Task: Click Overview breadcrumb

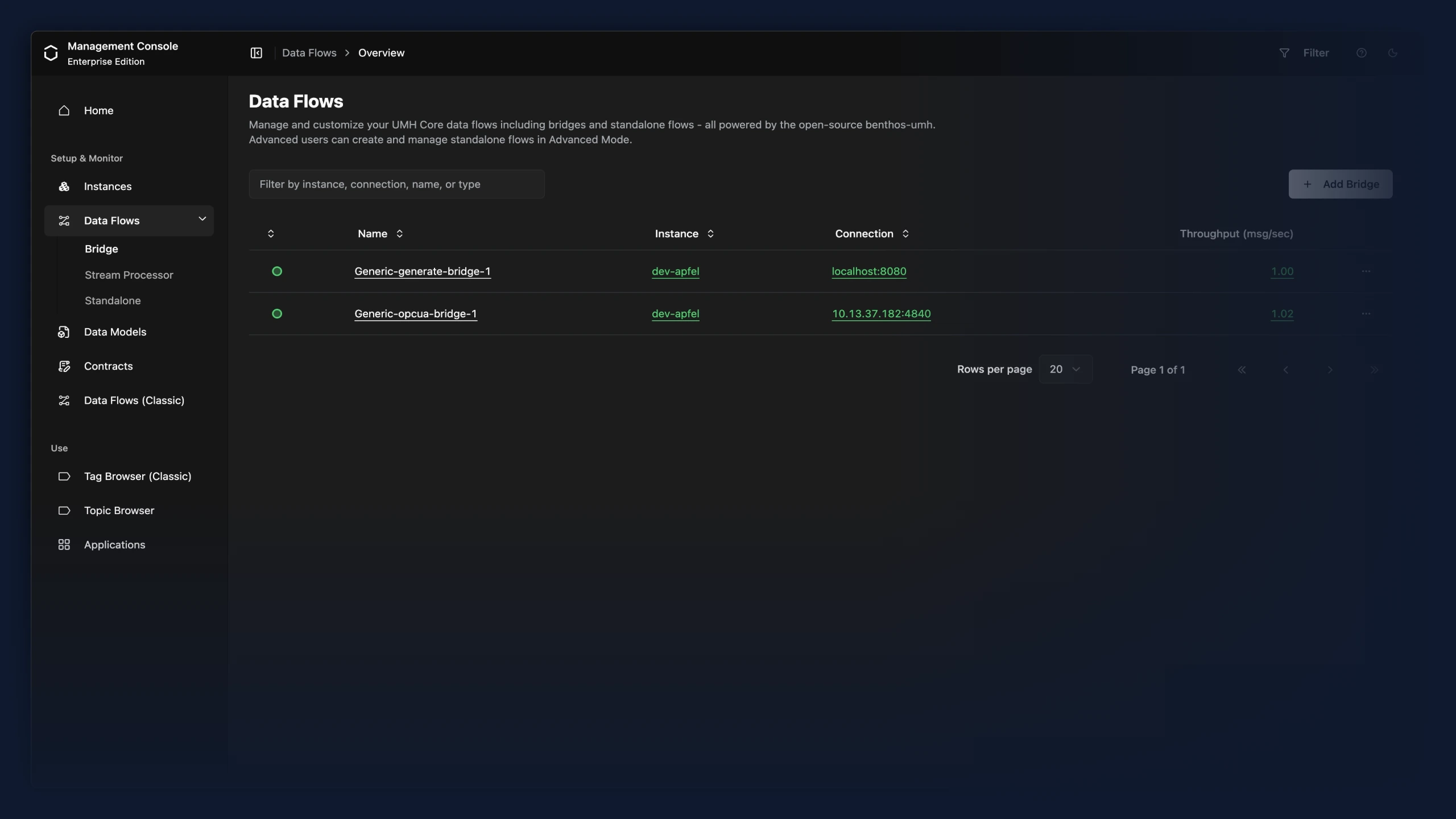Action: click(382, 53)
